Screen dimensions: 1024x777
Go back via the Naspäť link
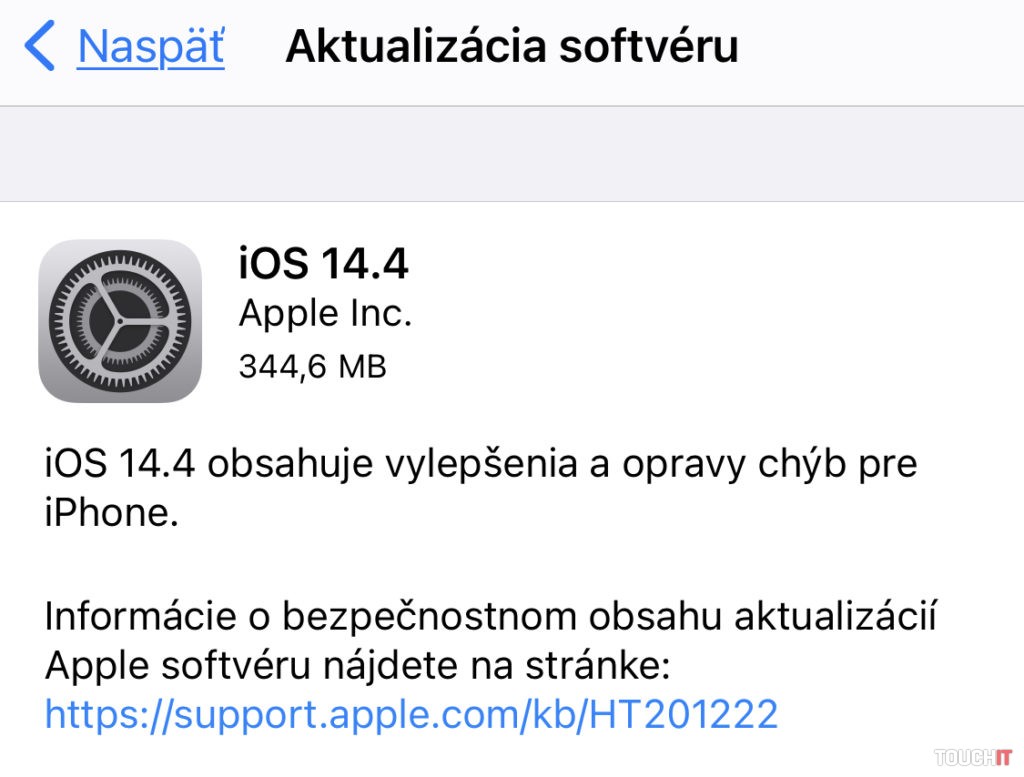tap(151, 47)
